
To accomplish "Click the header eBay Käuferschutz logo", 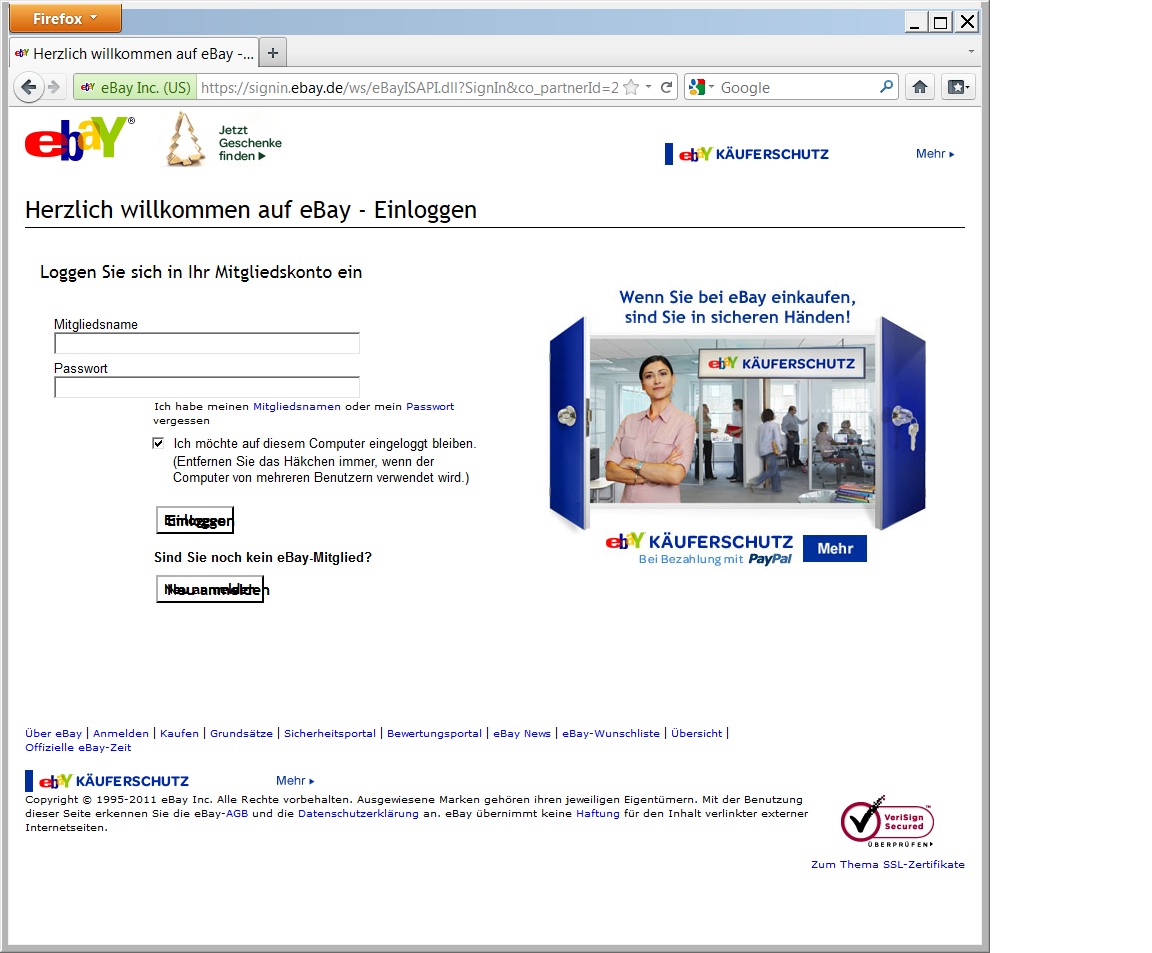I will pyautogui.click(x=747, y=154).
